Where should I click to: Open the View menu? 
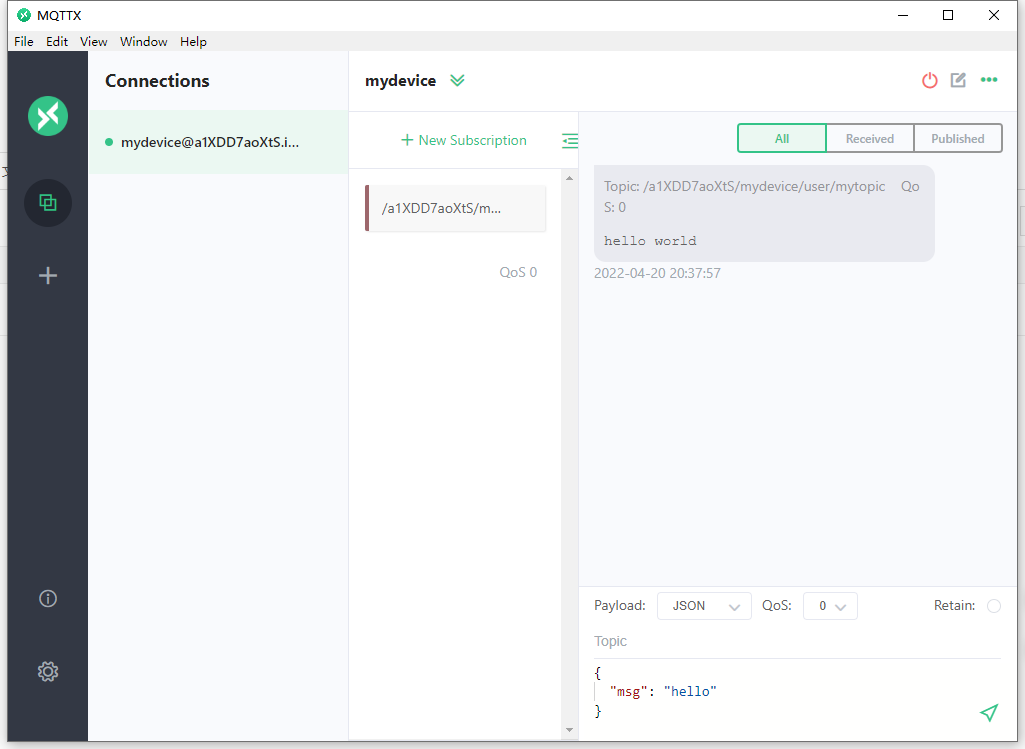tap(93, 41)
